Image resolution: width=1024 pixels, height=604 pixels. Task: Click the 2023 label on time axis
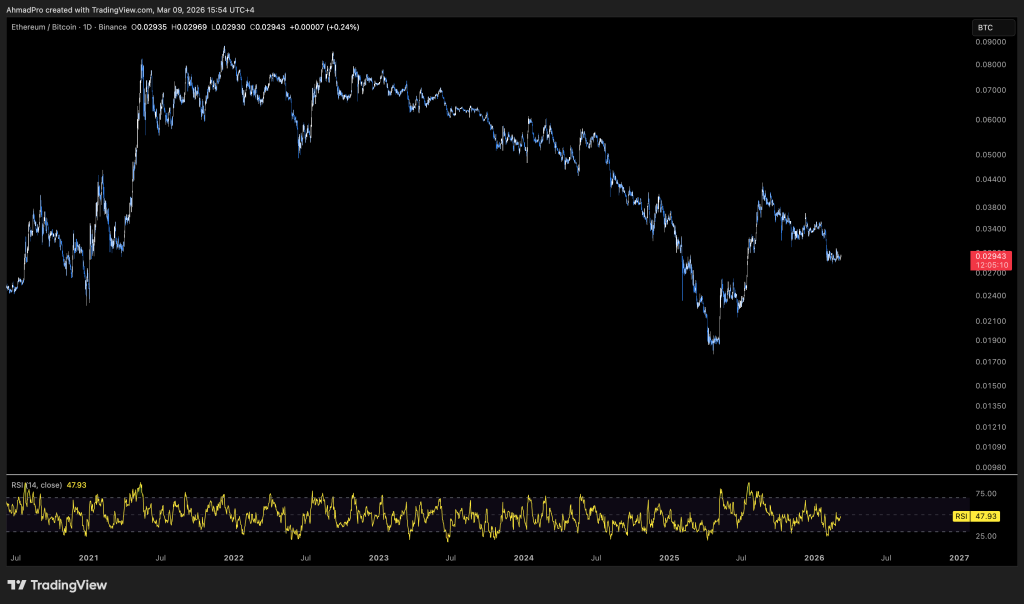[x=379, y=556]
